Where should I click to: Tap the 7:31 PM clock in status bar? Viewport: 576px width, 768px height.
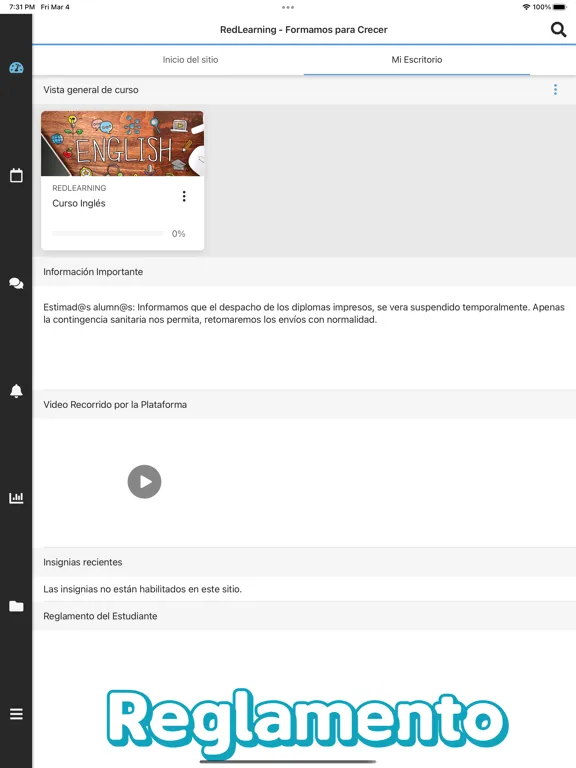[x=22, y=7]
